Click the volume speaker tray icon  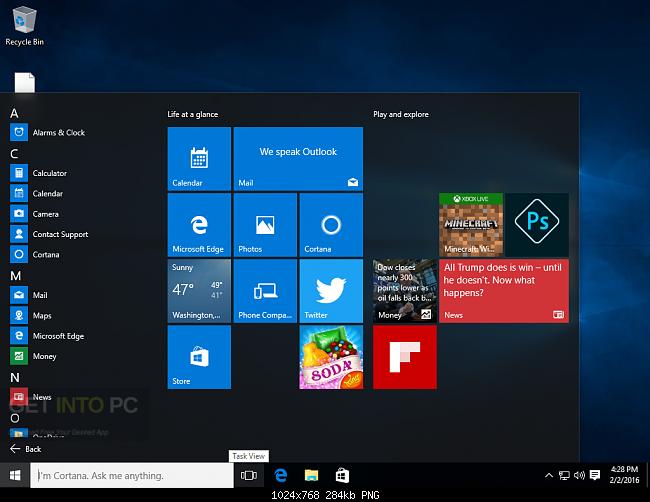[579, 475]
